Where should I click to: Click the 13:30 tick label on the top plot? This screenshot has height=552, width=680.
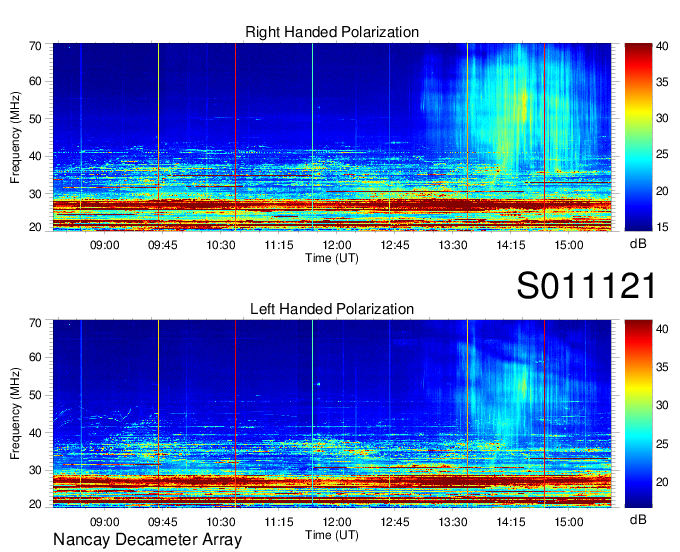point(453,245)
